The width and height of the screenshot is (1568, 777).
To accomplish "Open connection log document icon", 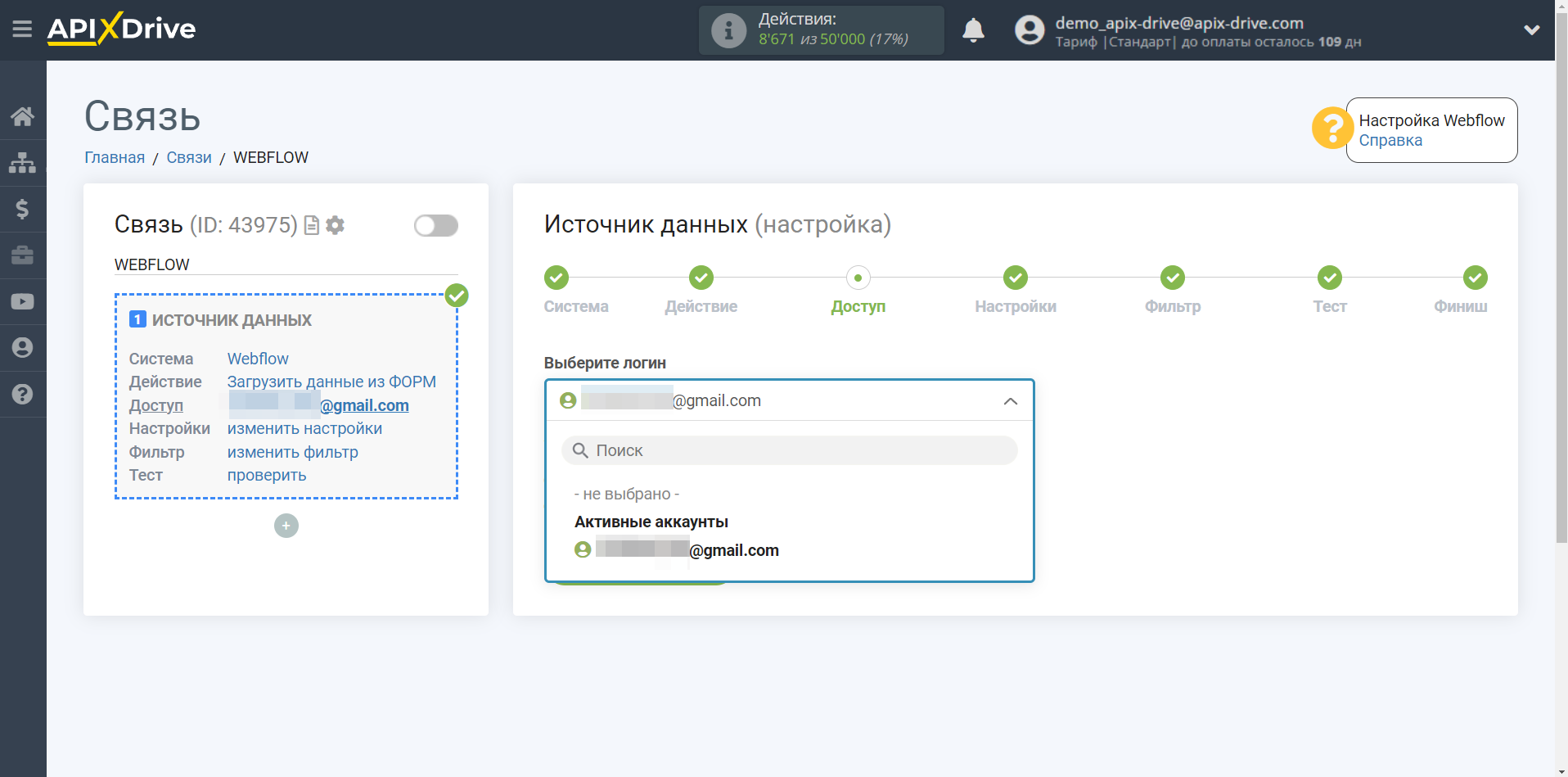I will 312,225.
